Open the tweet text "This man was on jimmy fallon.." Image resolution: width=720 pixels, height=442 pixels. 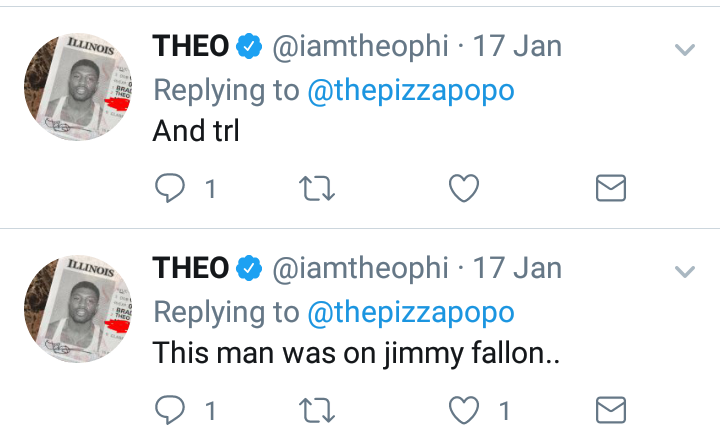[x=356, y=353]
